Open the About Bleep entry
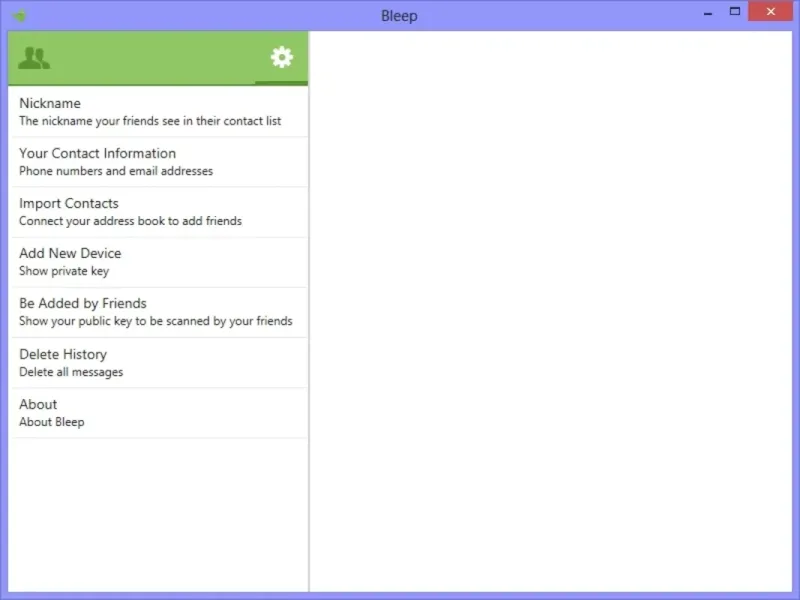Screen dimensions: 800x600 click(160, 413)
